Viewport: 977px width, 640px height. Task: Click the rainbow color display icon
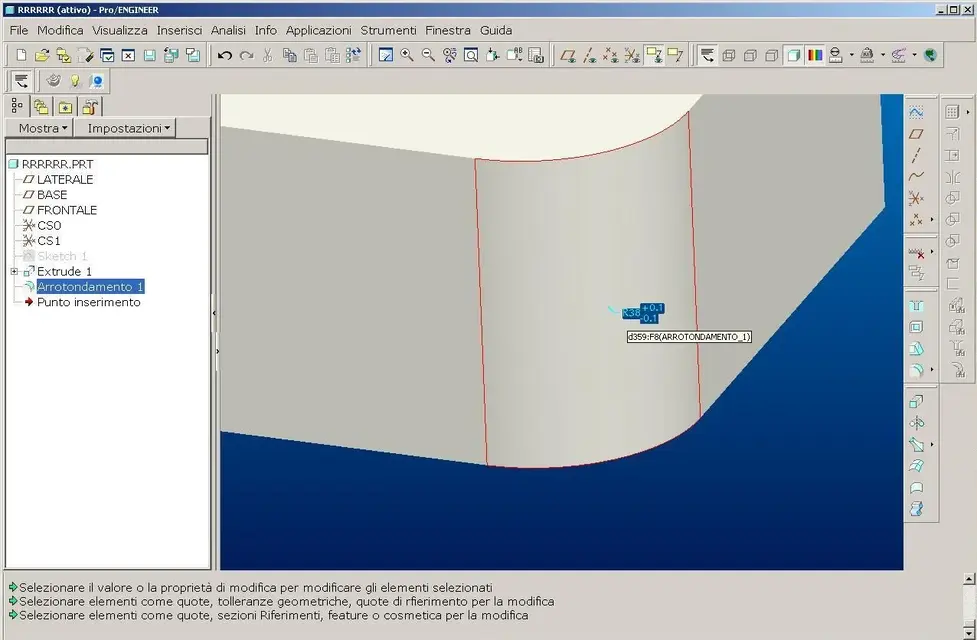coord(814,55)
